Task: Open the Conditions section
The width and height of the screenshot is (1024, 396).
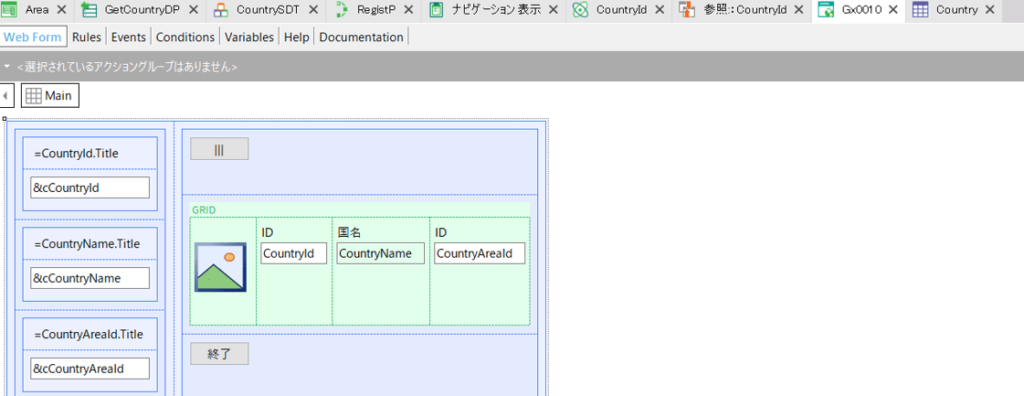Action: point(185,37)
